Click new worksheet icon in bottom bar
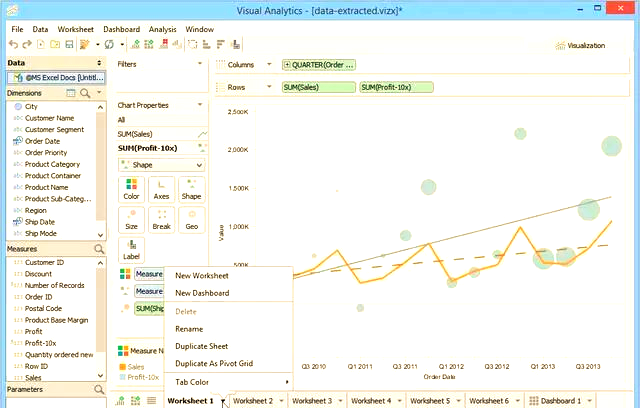640x408 pixels. pos(120,401)
